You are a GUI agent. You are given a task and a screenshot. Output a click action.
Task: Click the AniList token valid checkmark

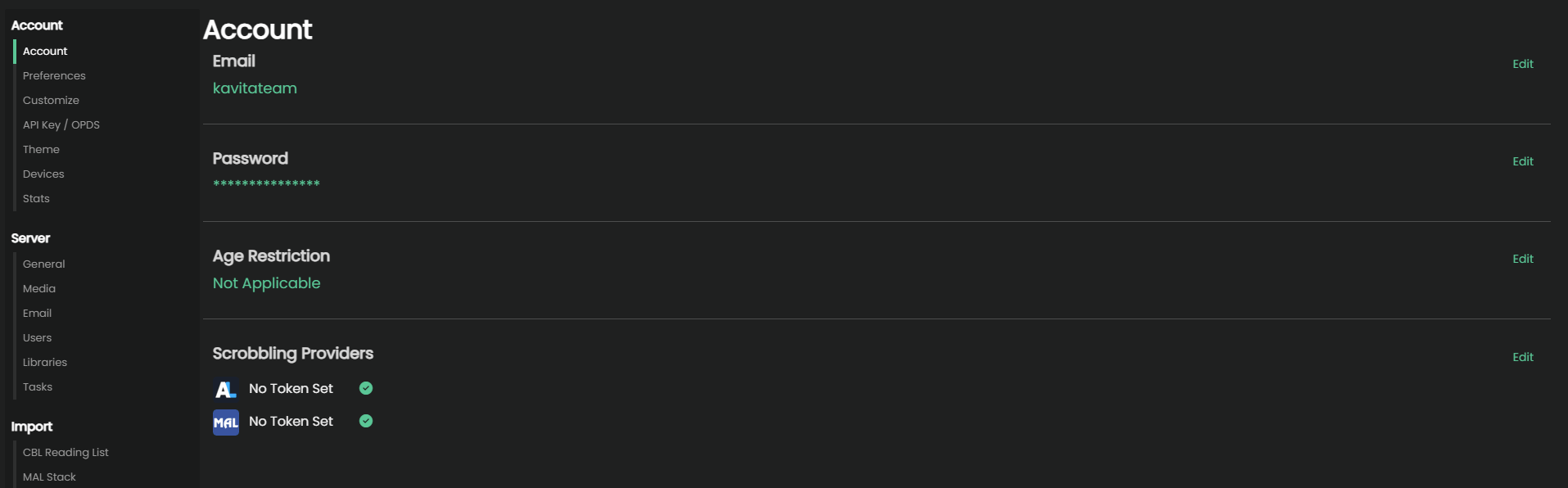click(366, 388)
